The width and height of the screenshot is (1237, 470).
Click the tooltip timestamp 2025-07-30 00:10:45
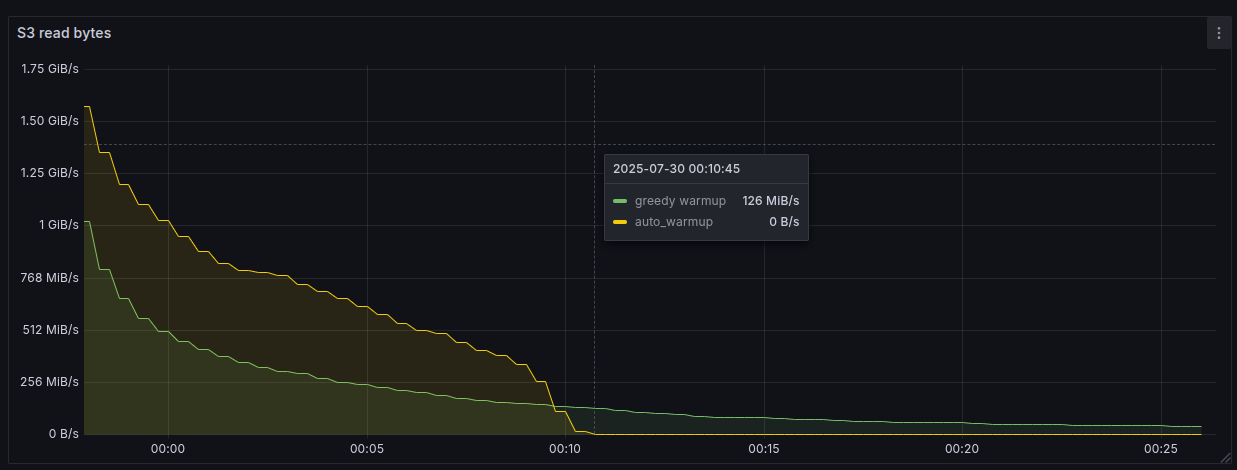[676, 168]
